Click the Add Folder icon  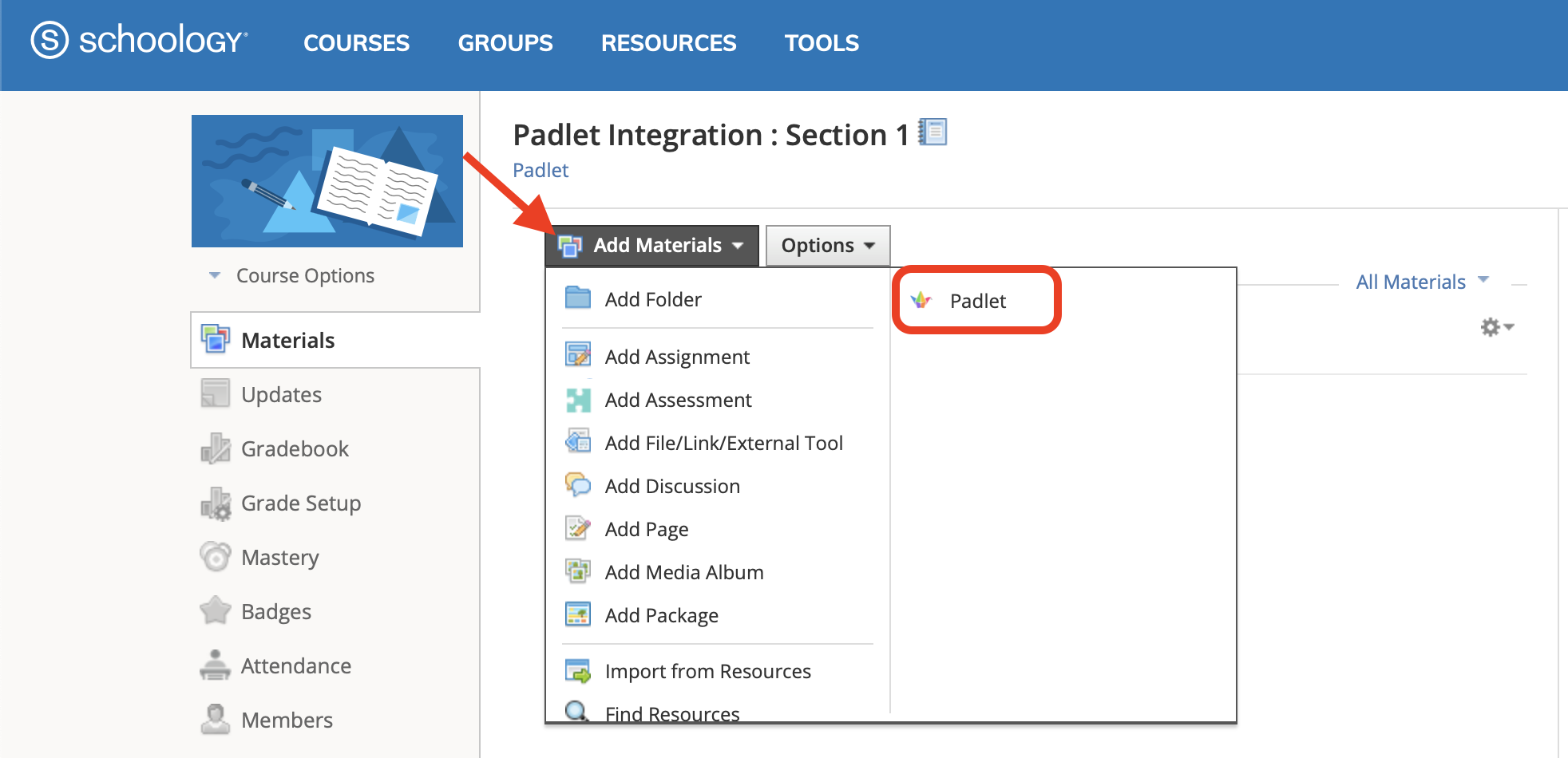578,298
